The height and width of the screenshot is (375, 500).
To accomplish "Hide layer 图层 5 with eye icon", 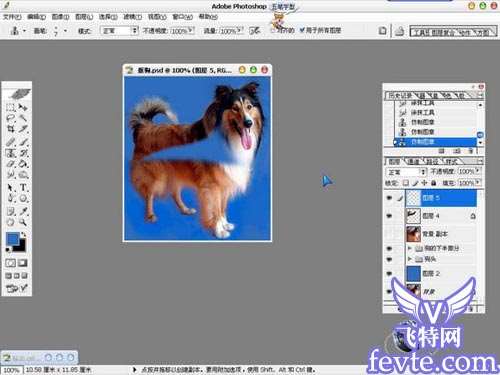I will pos(389,198).
